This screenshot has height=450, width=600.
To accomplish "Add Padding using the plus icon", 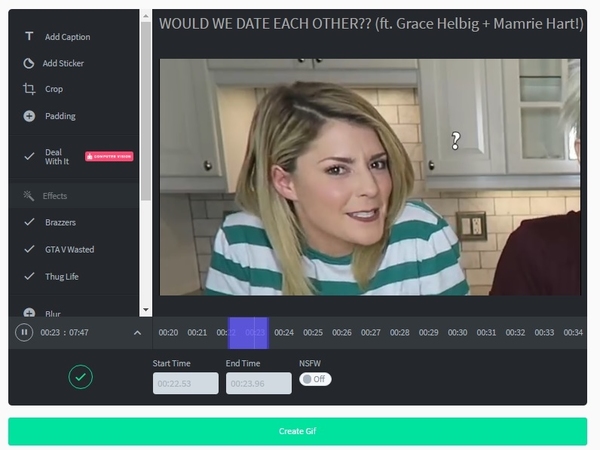I will pyautogui.click(x=29, y=116).
